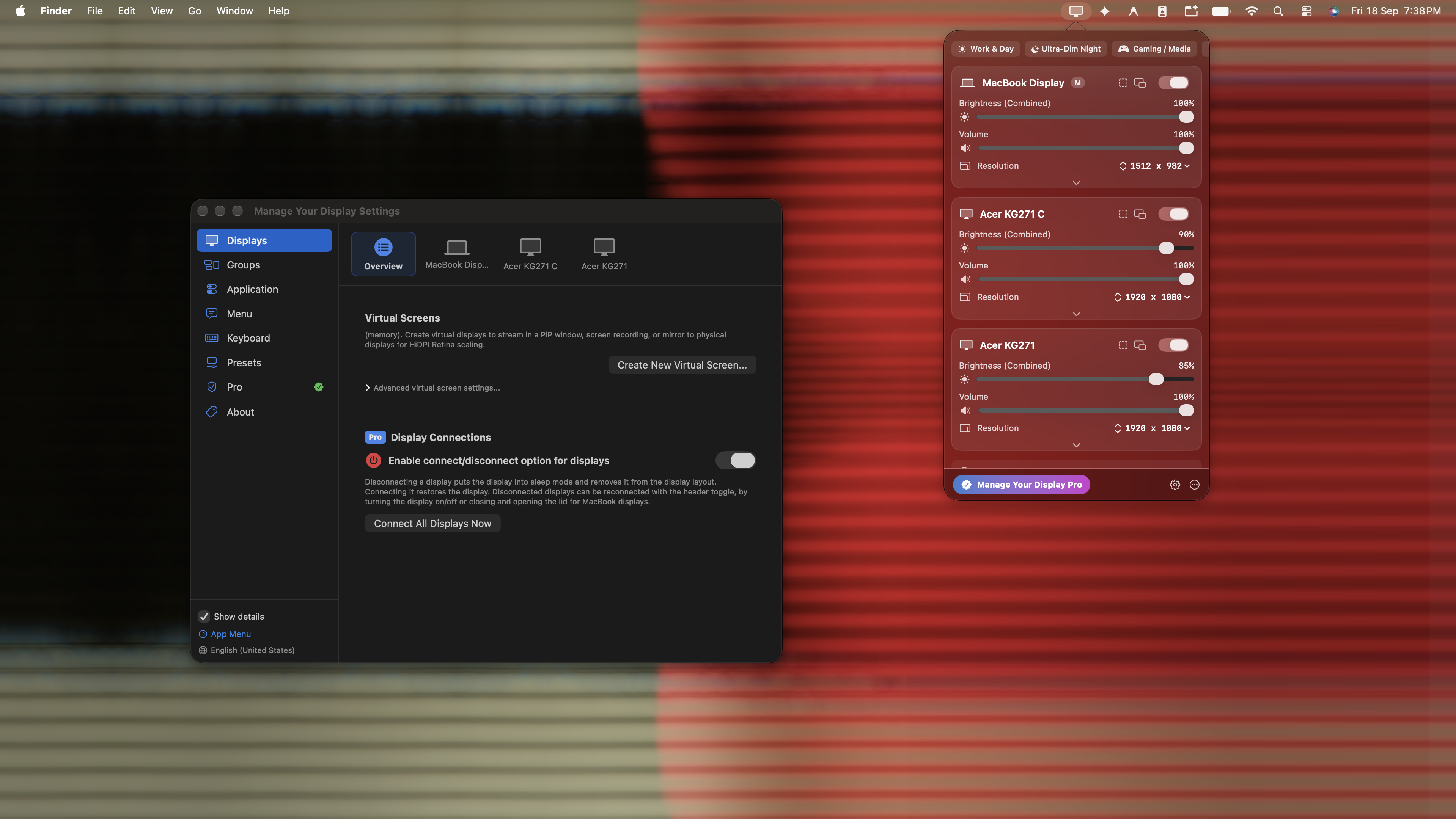The height and width of the screenshot is (819, 1456).
Task: Apply the Ultra-Dim Night preset
Action: point(1065,49)
